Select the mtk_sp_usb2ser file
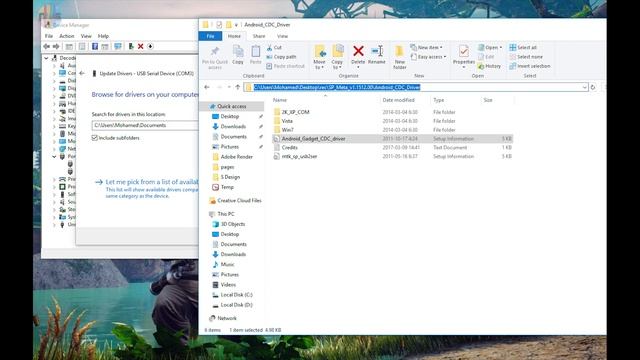The image size is (640, 360). coord(299,156)
